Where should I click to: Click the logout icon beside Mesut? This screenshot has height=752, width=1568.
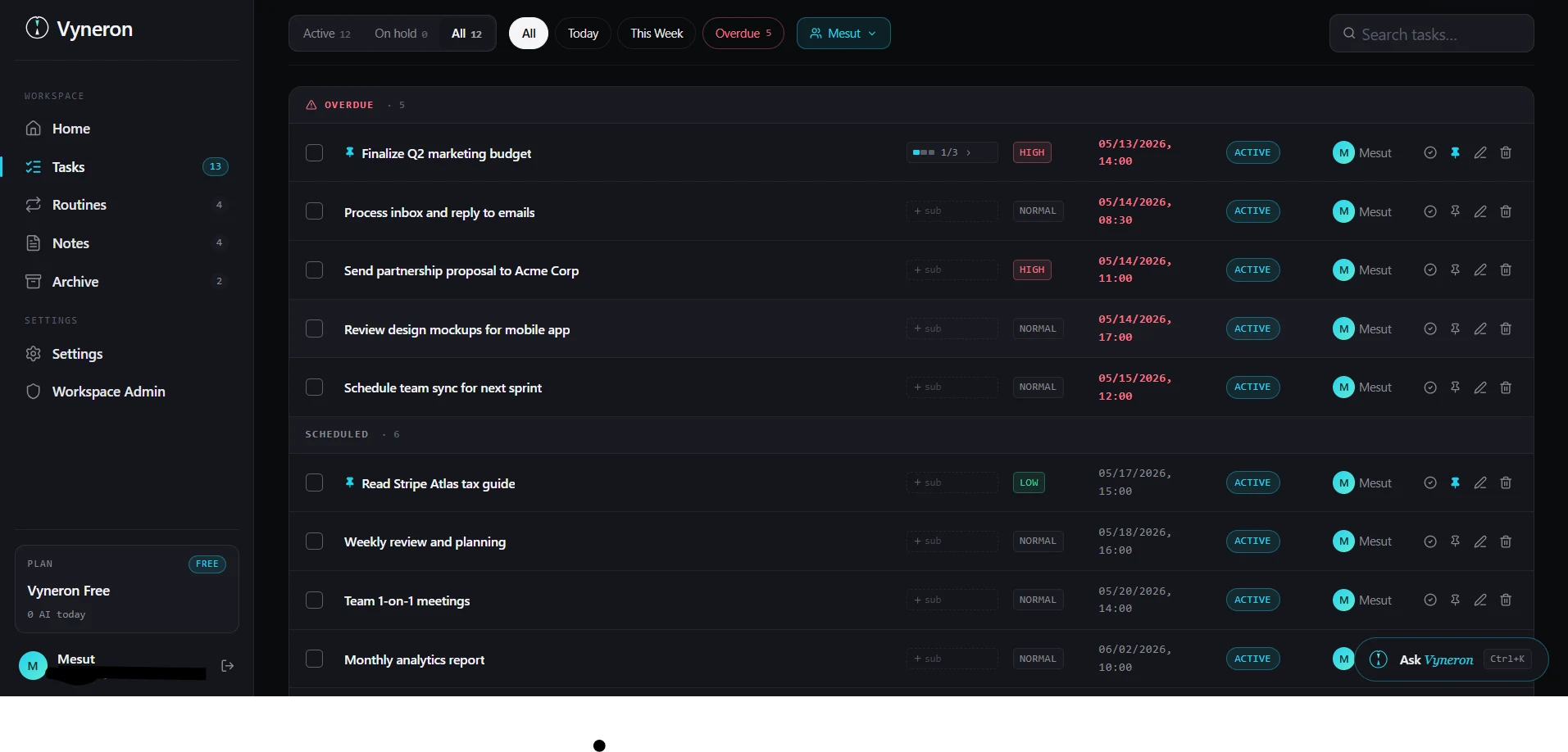point(228,666)
